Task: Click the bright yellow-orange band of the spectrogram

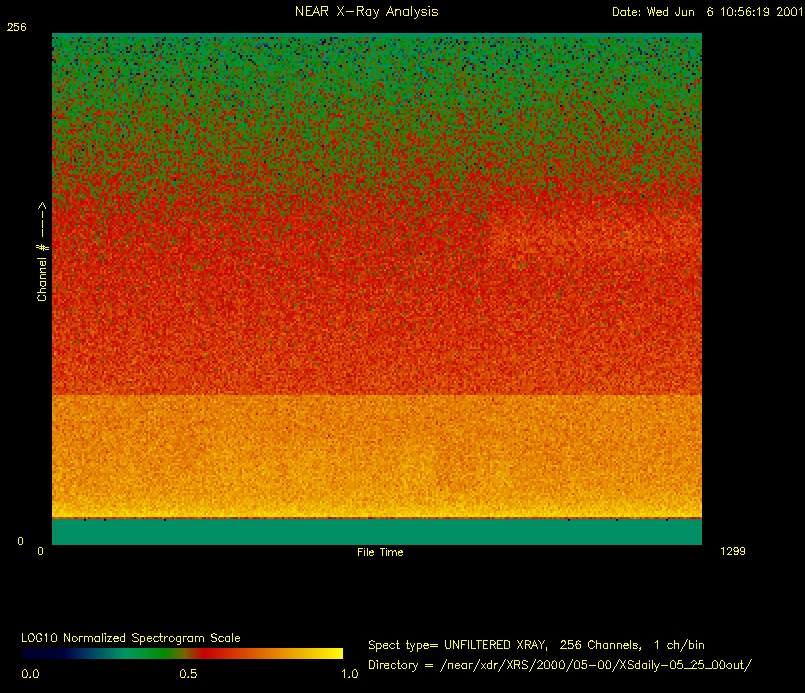Action: click(376, 455)
